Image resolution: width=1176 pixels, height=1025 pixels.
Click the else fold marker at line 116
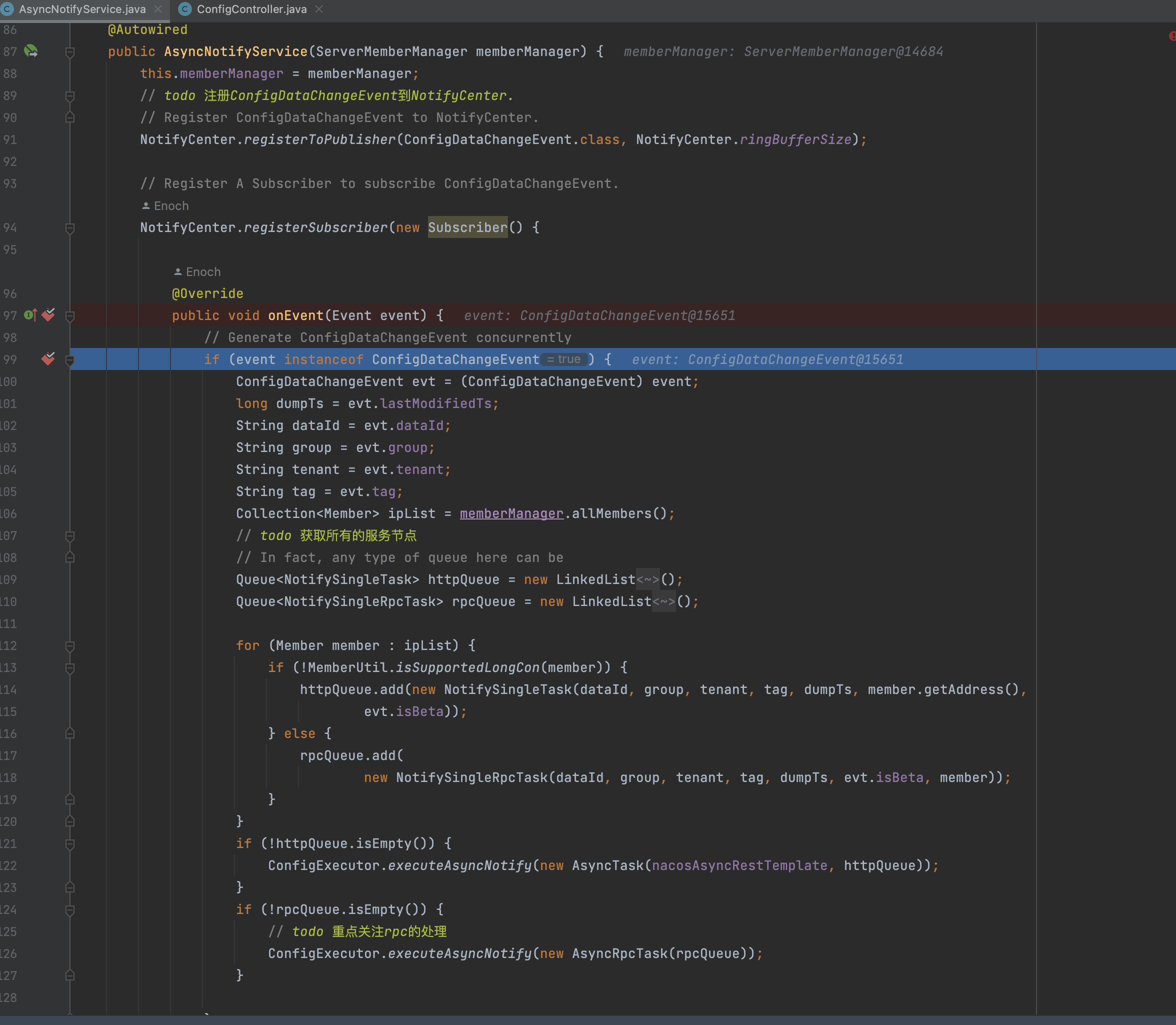tap(70, 733)
